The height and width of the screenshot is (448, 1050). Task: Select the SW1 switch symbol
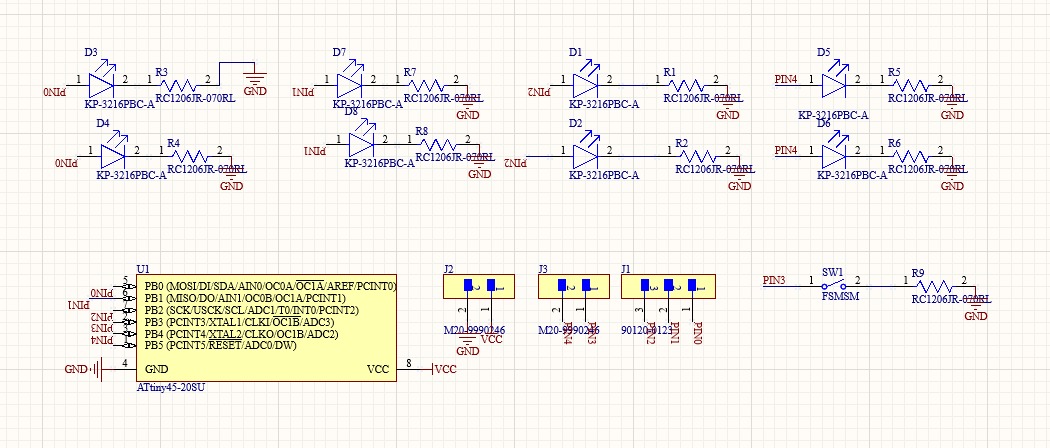[834, 285]
